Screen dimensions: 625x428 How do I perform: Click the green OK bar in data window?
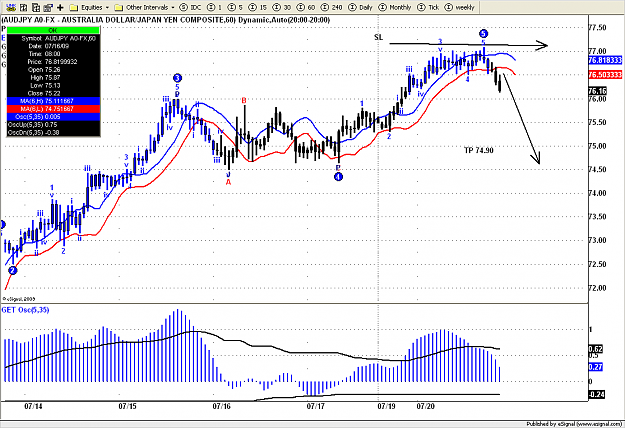pyautogui.click(x=53, y=30)
